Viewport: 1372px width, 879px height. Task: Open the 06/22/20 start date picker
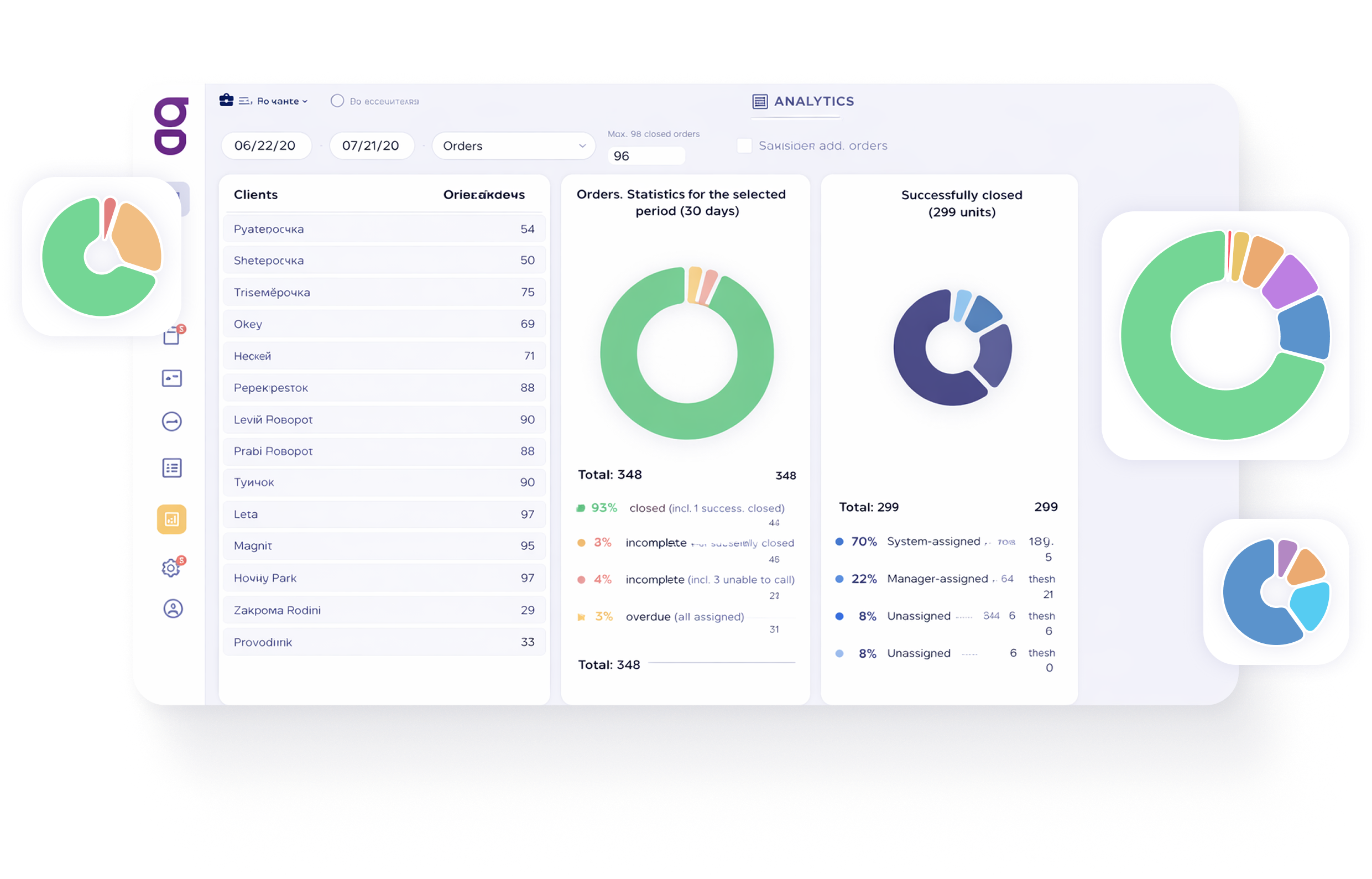(265, 146)
